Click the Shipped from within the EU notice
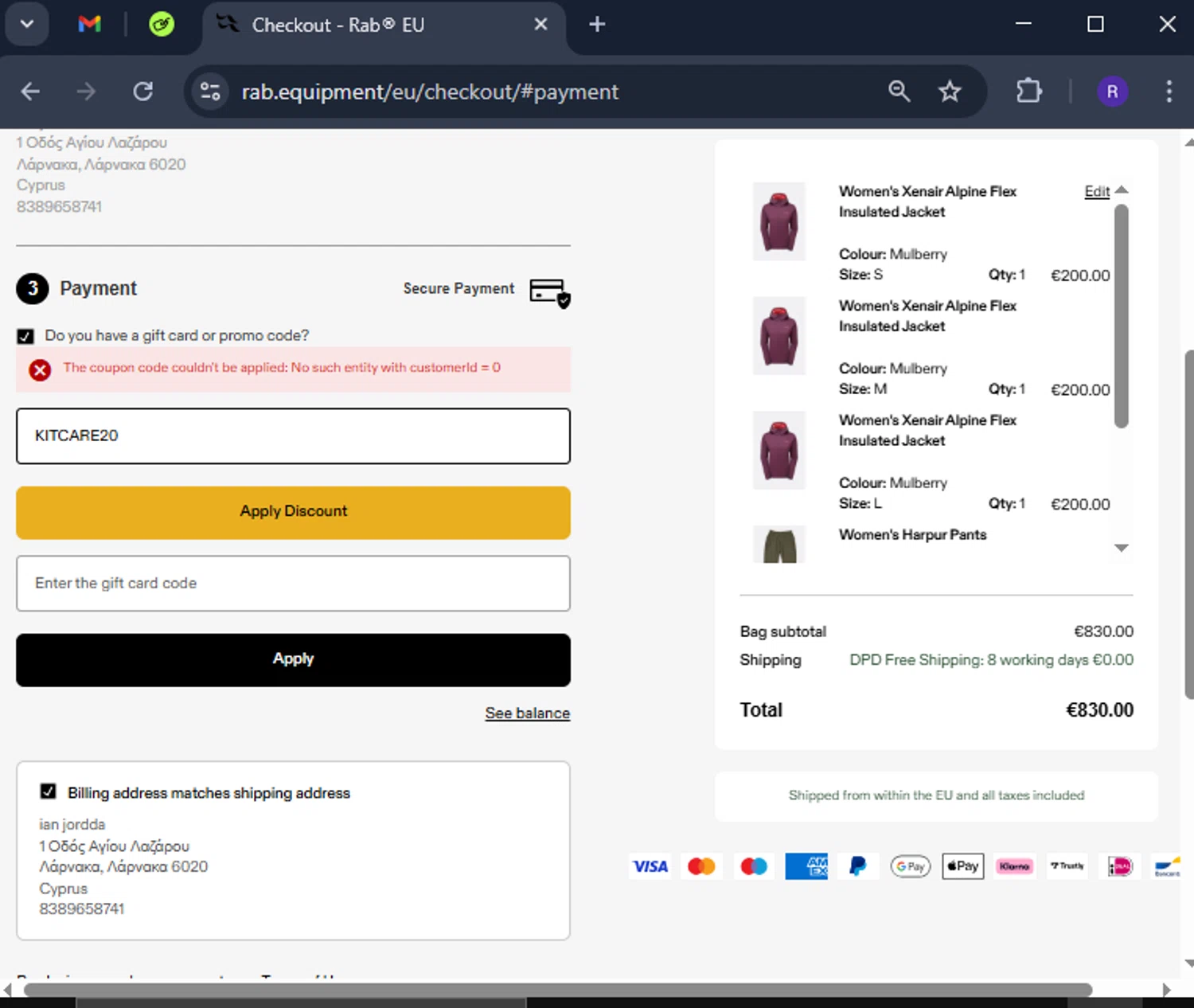Viewport: 1194px width, 1008px height. [x=936, y=795]
